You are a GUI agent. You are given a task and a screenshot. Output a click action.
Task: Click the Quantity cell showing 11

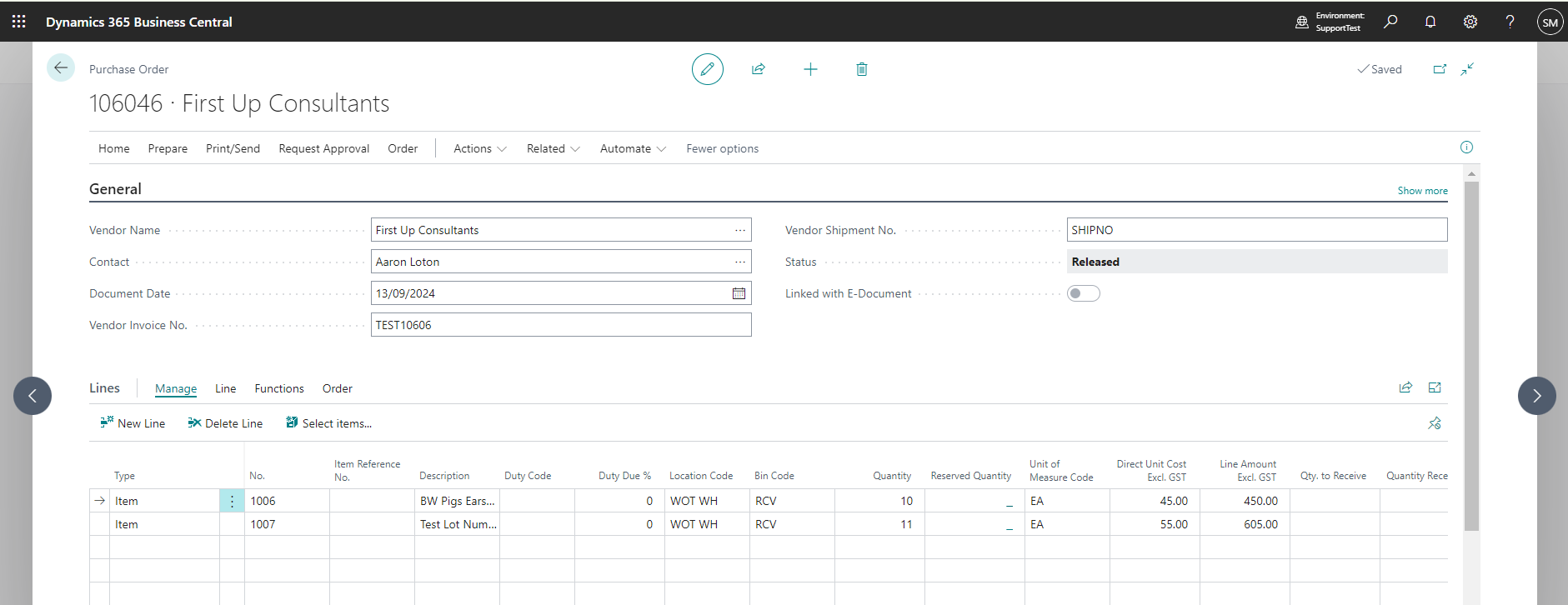pyautogui.click(x=879, y=524)
